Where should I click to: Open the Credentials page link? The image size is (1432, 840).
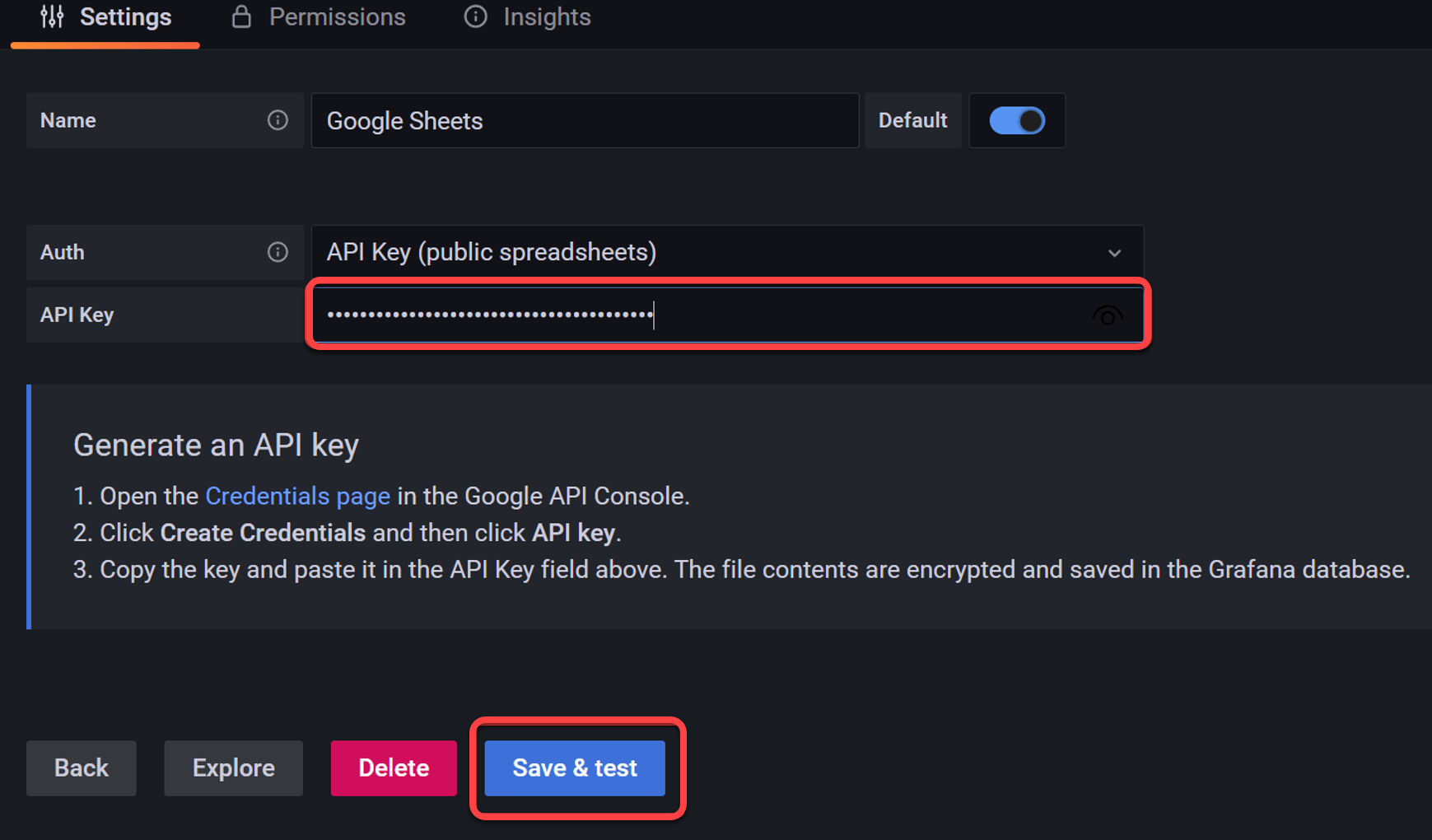(x=297, y=496)
